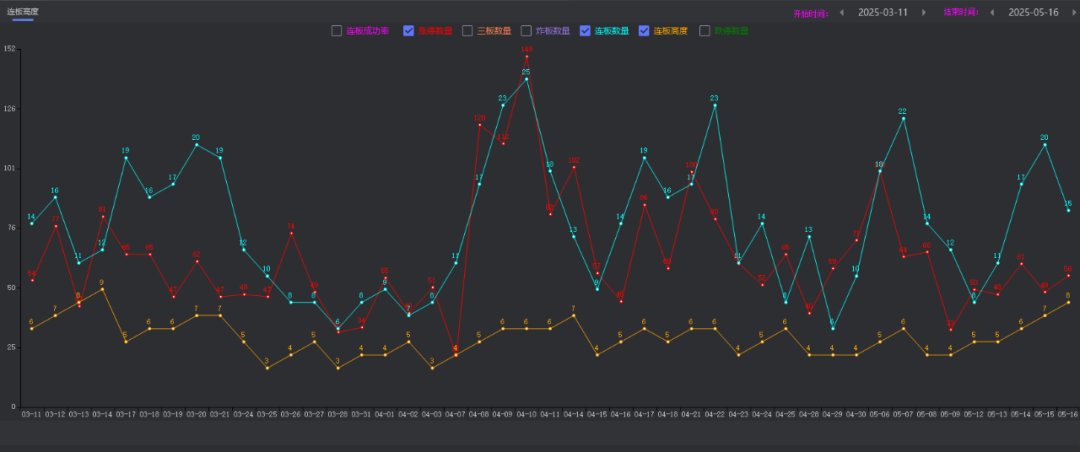Click the red data point labeled 120
Image resolution: width=1080 pixels, height=452 pixels.
[x=479, y=125]
